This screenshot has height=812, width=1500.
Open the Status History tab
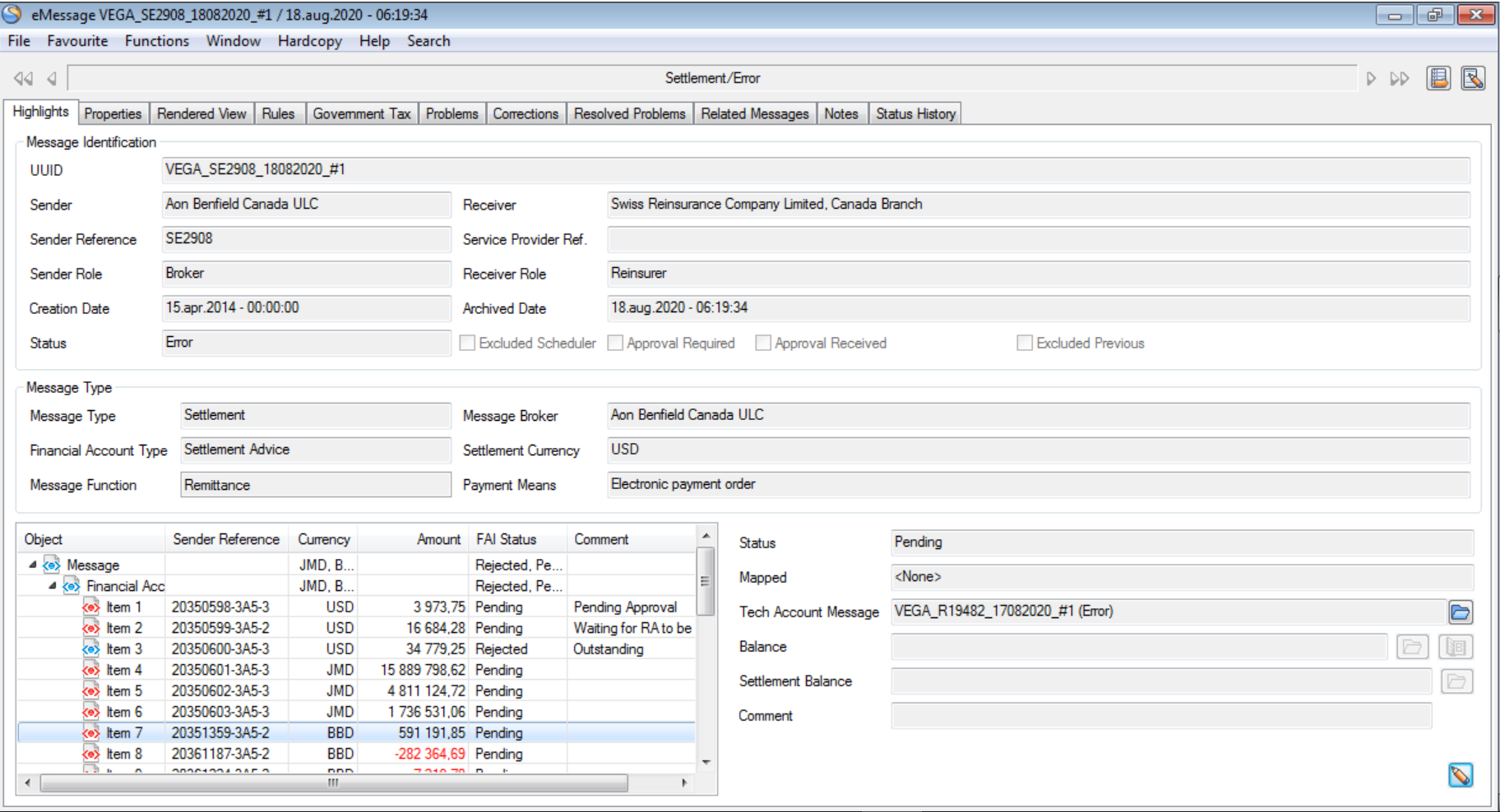[x=915, y=114]
